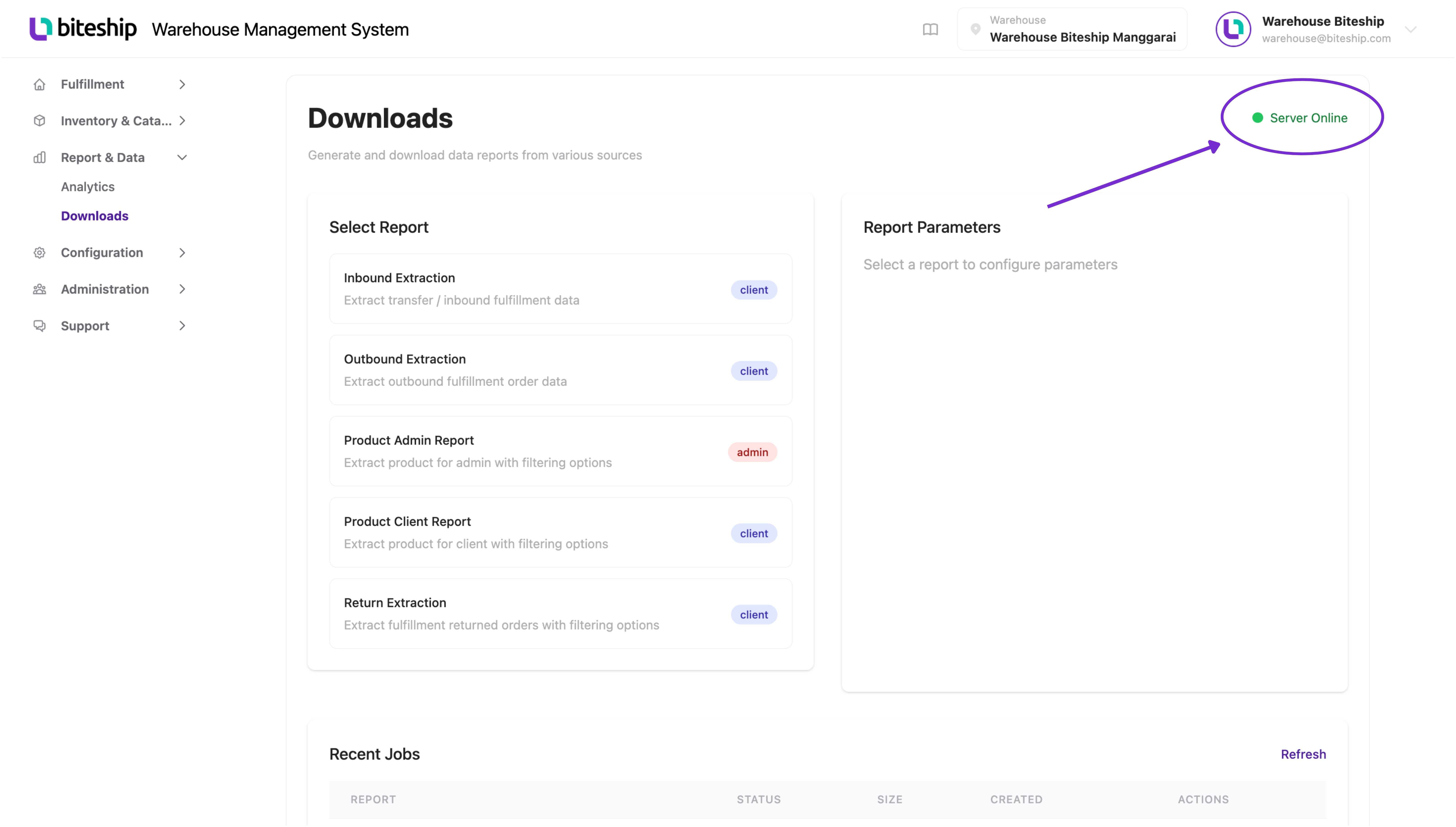Click the SIZE column header
The width and height of the screenshot is (1456, 827).
coord(890,799)
